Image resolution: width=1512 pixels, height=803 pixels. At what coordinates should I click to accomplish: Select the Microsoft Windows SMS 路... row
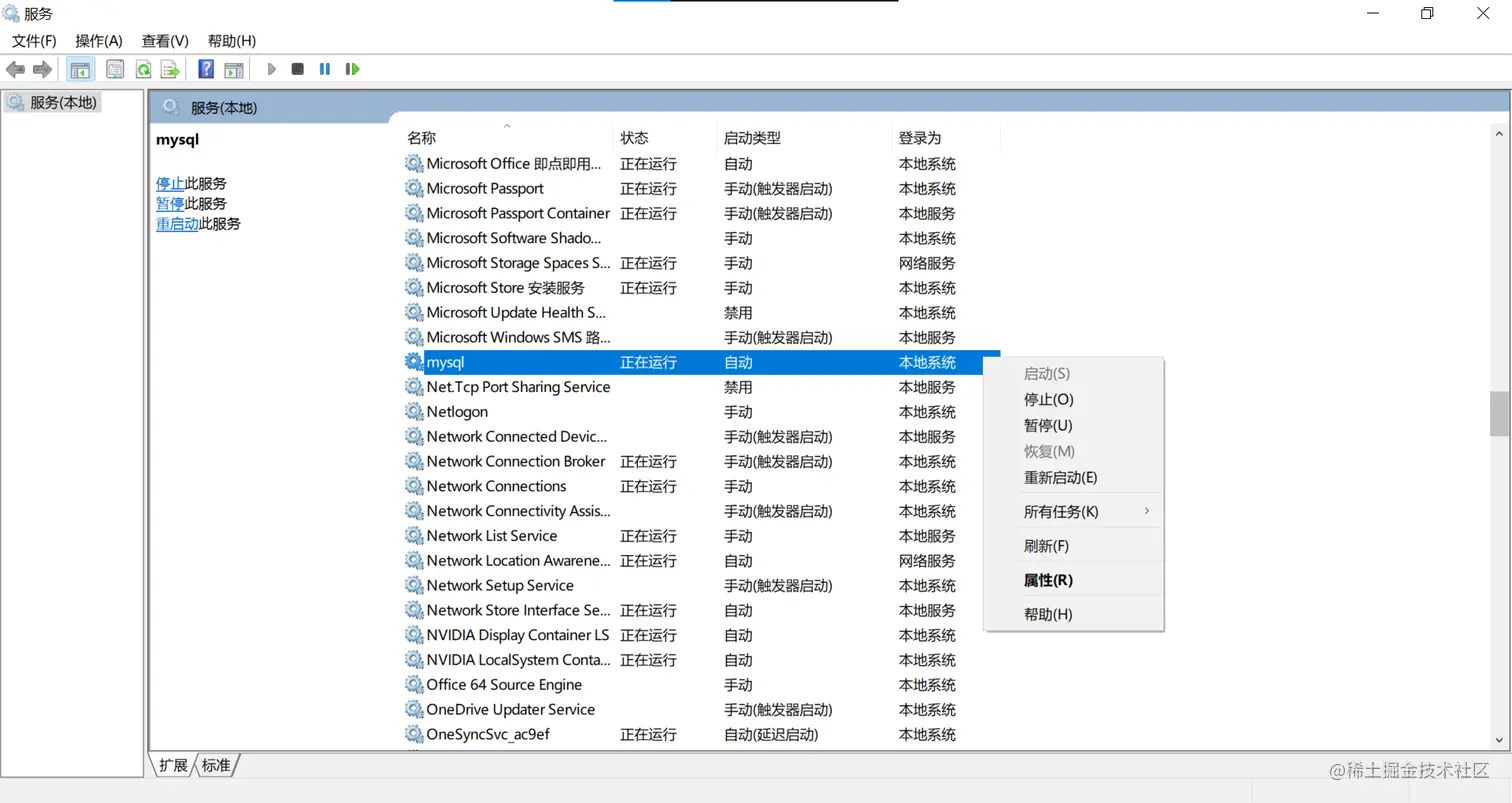[701, 337]
